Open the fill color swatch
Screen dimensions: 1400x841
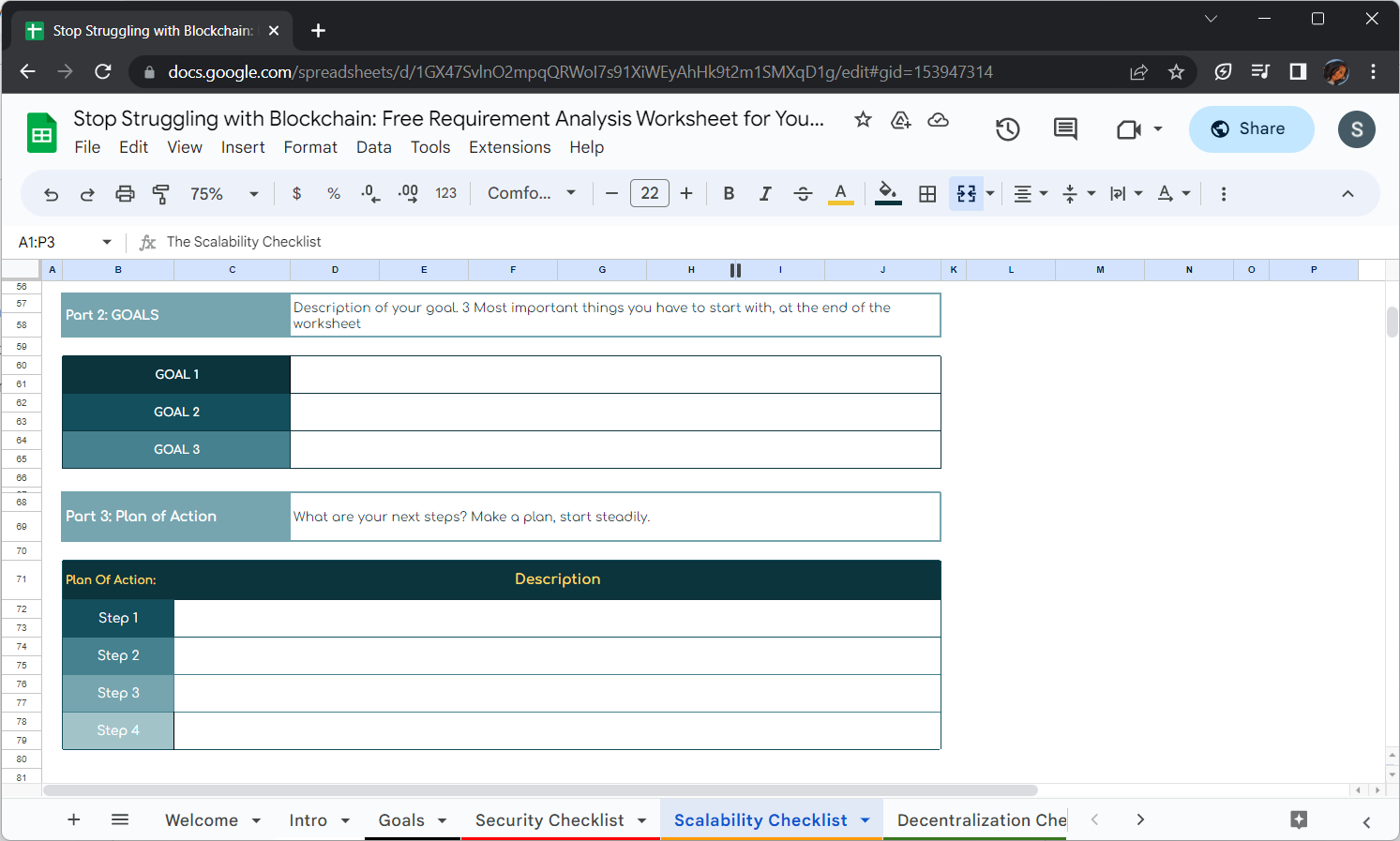[x=887, y=194]
